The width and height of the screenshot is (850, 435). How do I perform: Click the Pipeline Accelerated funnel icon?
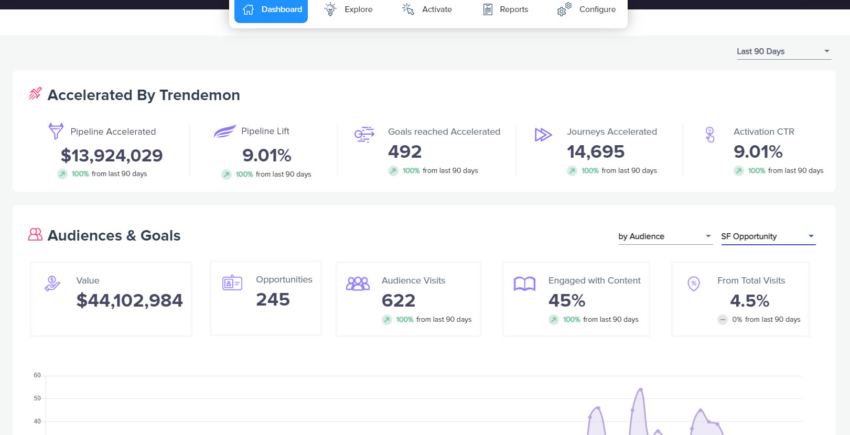56,131
